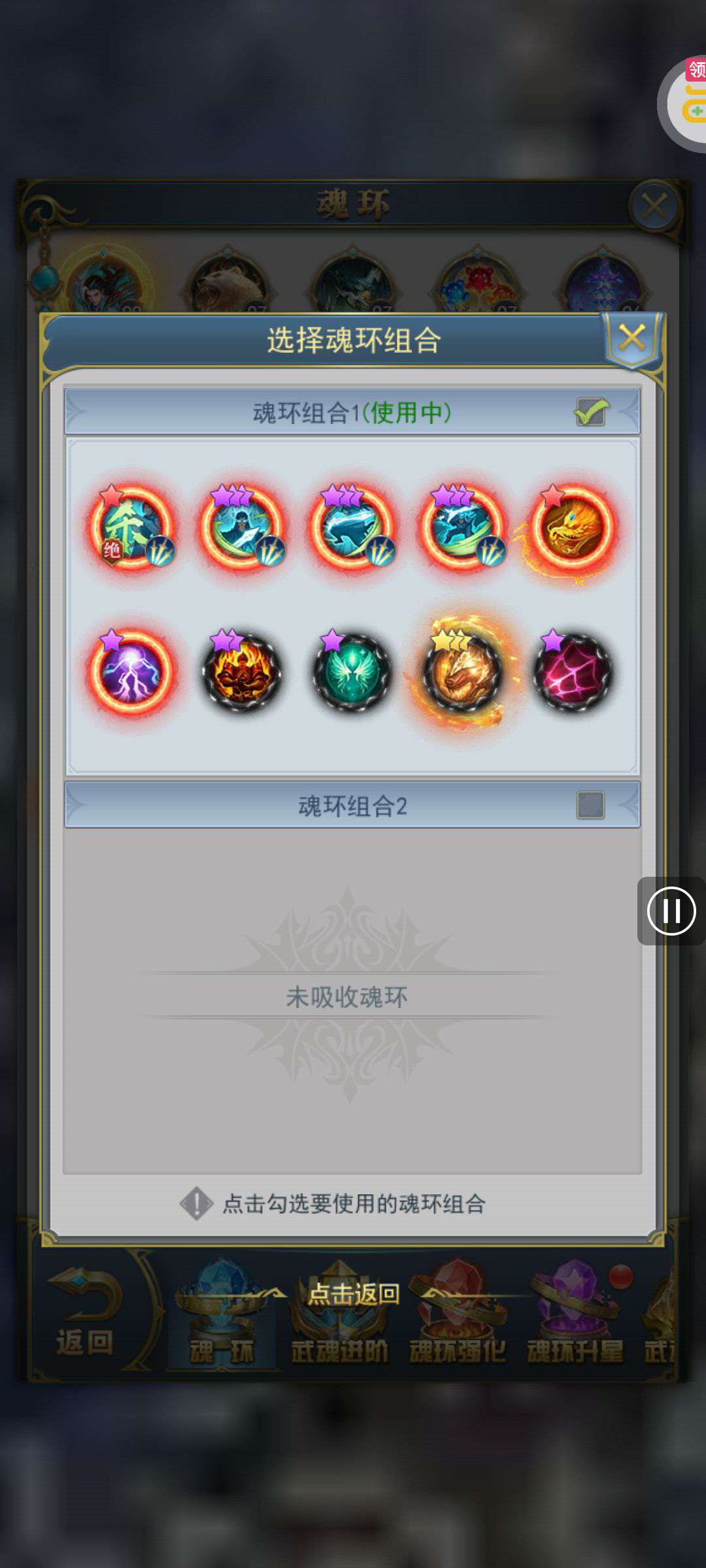Select the bear spirit portrait thumbnail
Screen dimensions: 706x1568
[228, 282]
